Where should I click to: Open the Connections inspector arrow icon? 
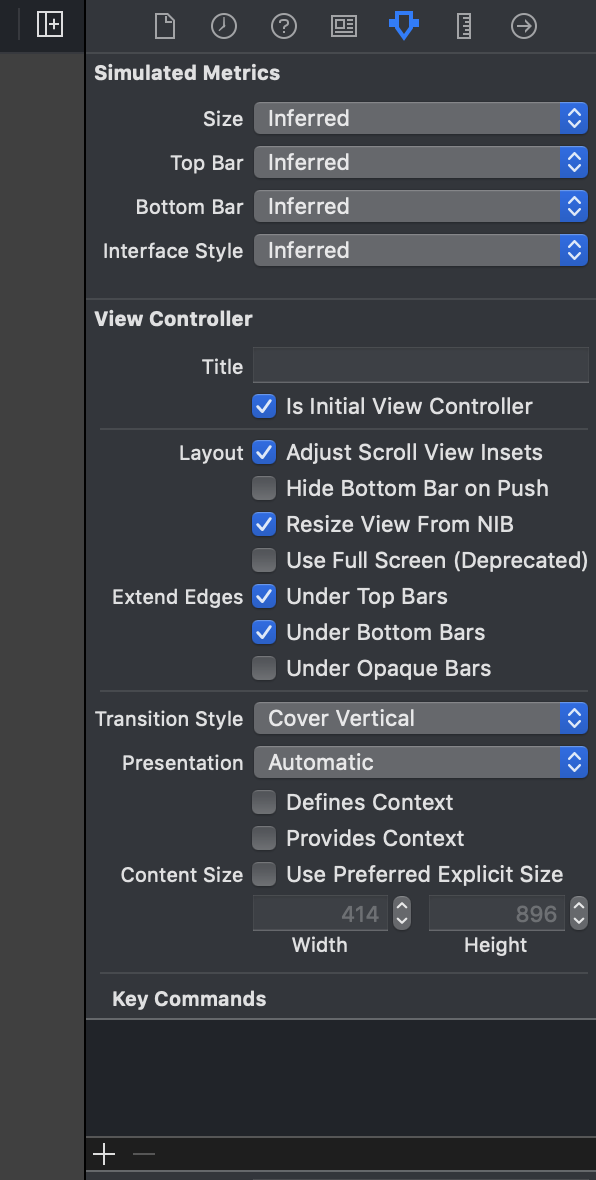(x=524, y=26)
